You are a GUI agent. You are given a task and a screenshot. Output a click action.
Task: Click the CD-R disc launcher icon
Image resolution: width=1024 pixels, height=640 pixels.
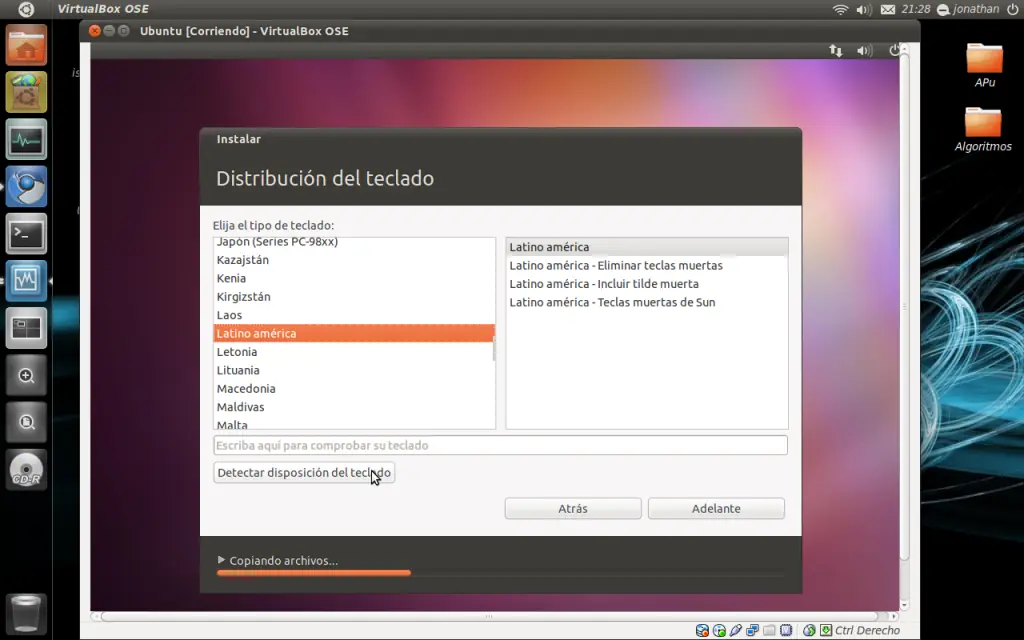(26, 470)
